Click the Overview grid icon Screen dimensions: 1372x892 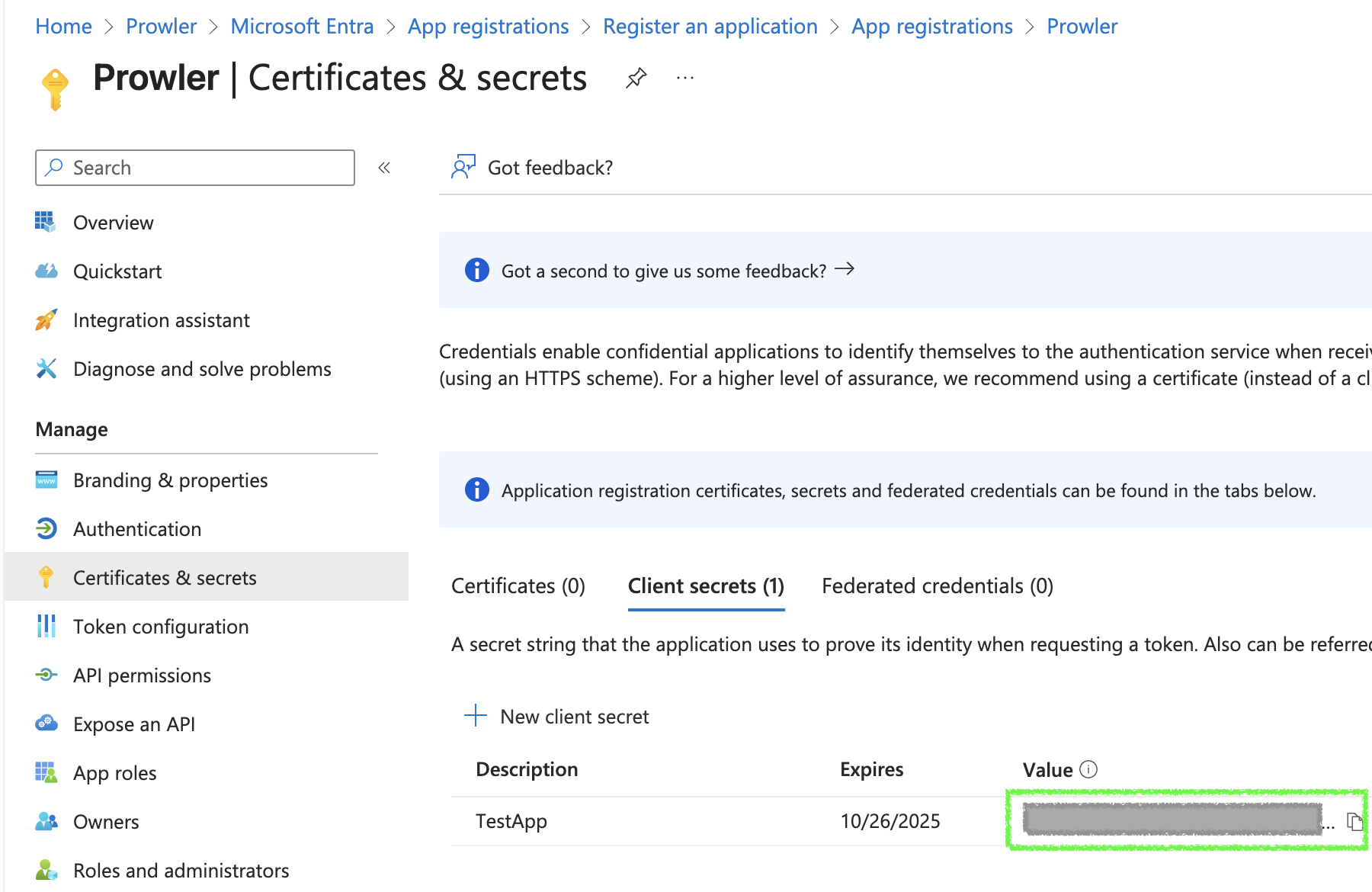tap(46, 222)
